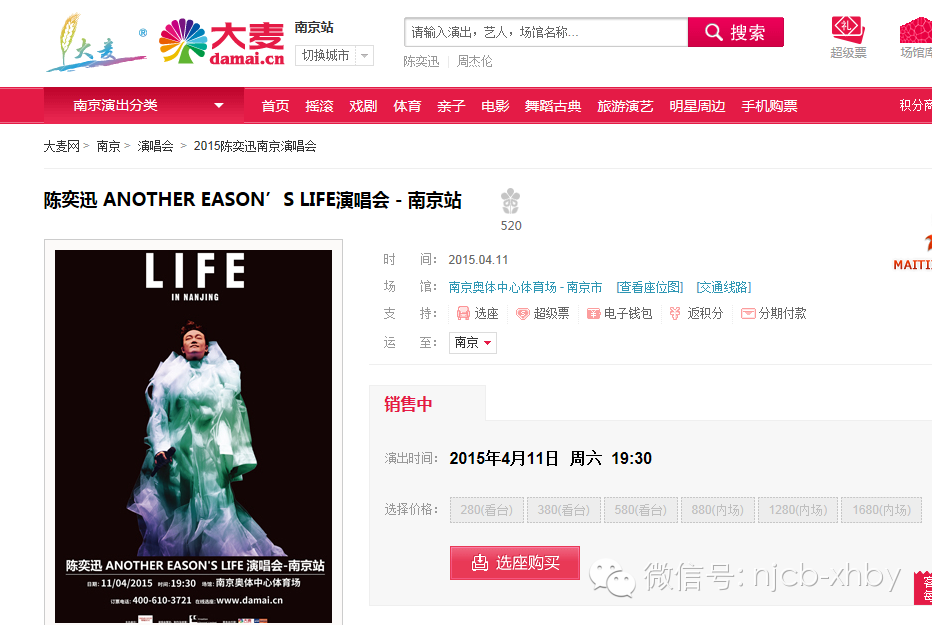Click the concert title heading
This screenshot has width=932, height=625.
pyautogui.click(x=253, y=200)
